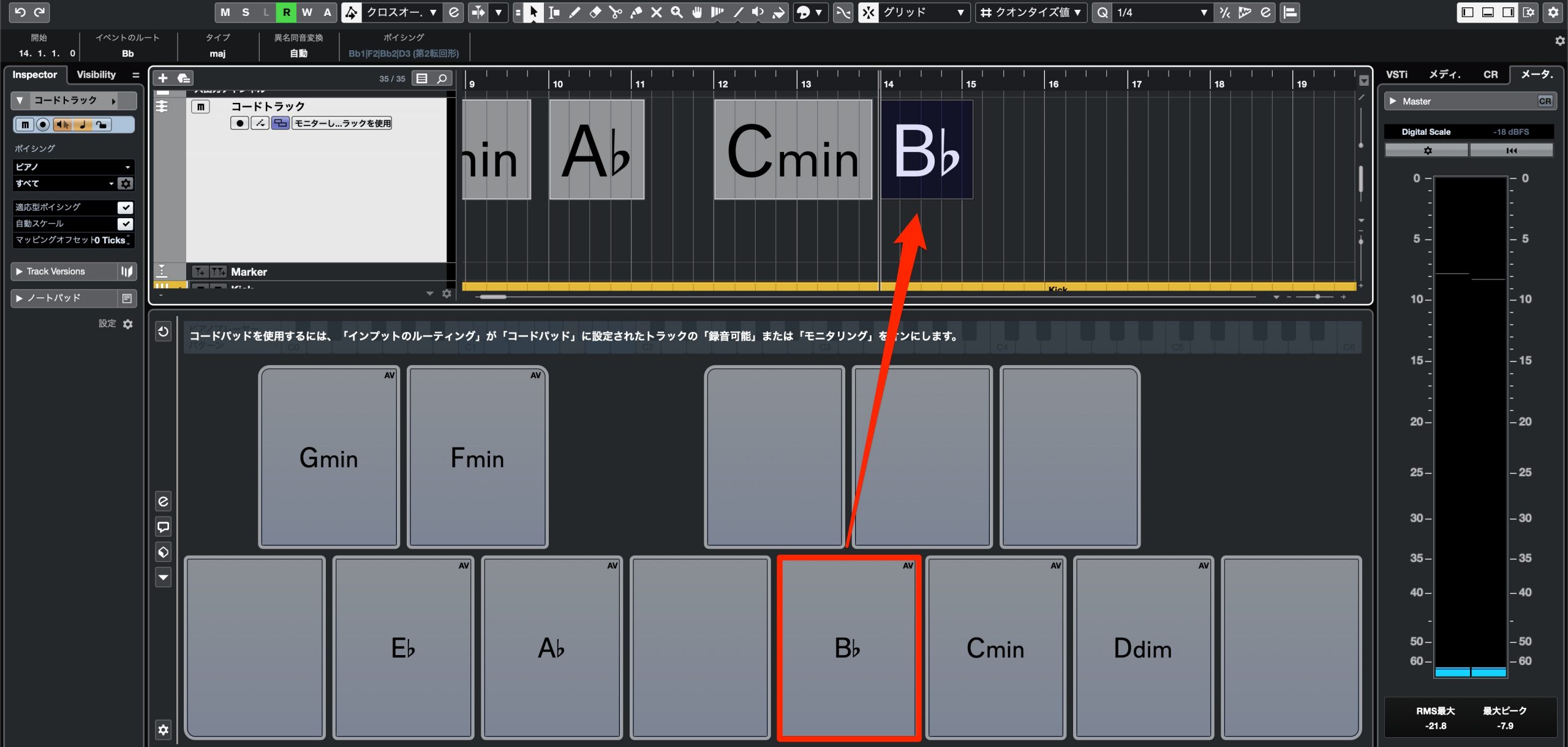Open the track presets icon next to plus
The image size is (1568, 747).
(x=183, y=78)
